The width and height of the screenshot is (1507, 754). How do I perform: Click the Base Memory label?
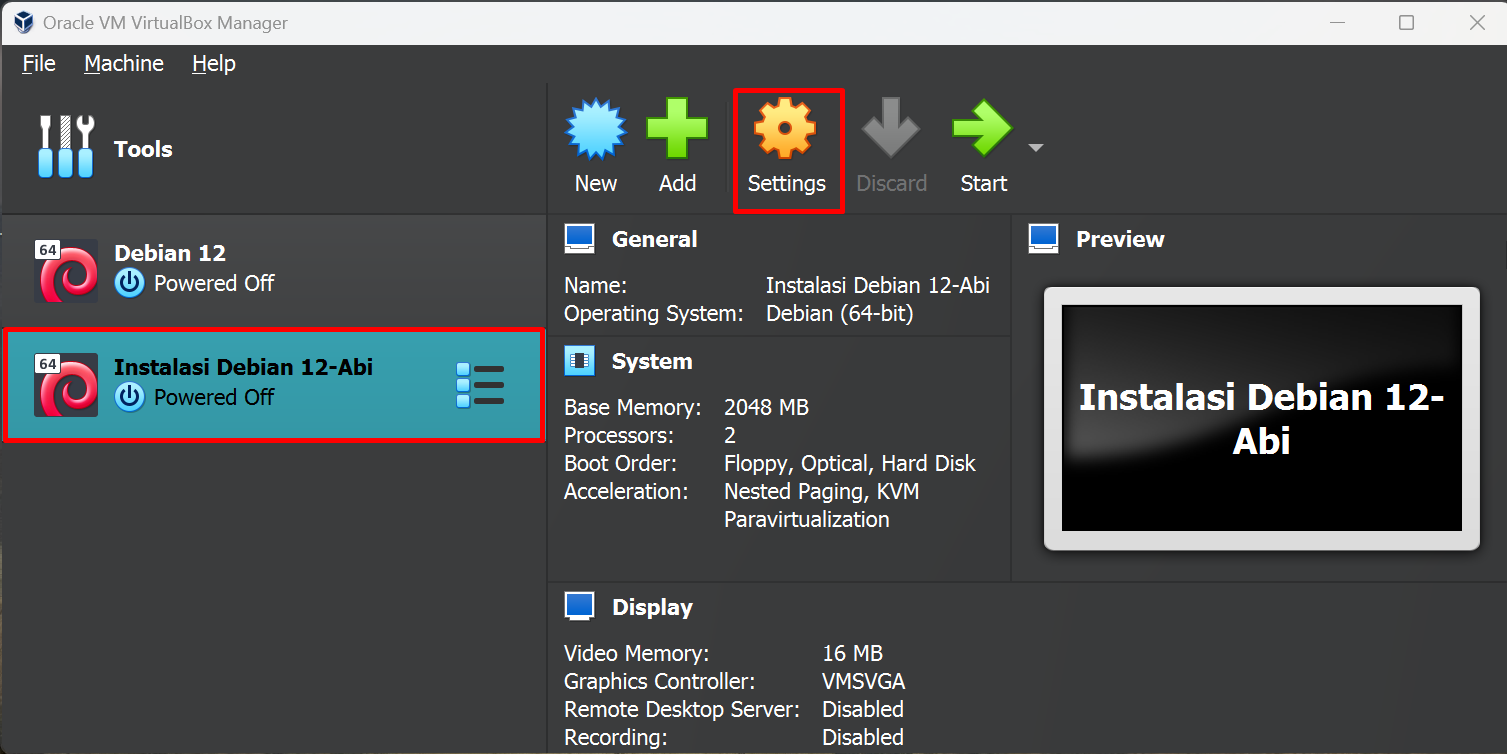pos(632,407)
